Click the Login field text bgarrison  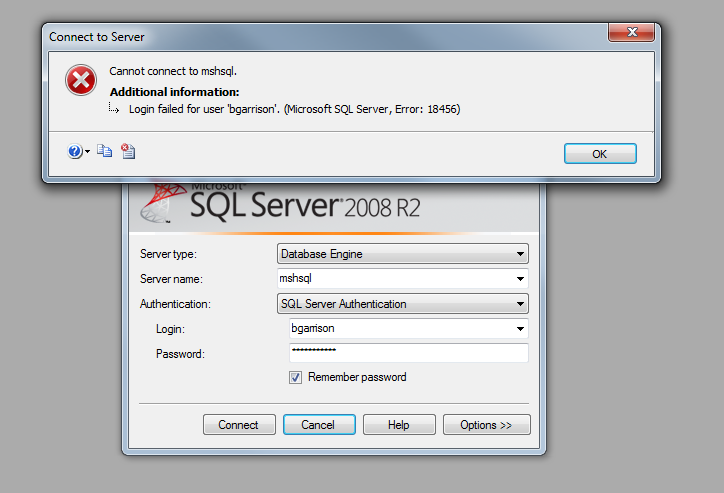[313, 328]
